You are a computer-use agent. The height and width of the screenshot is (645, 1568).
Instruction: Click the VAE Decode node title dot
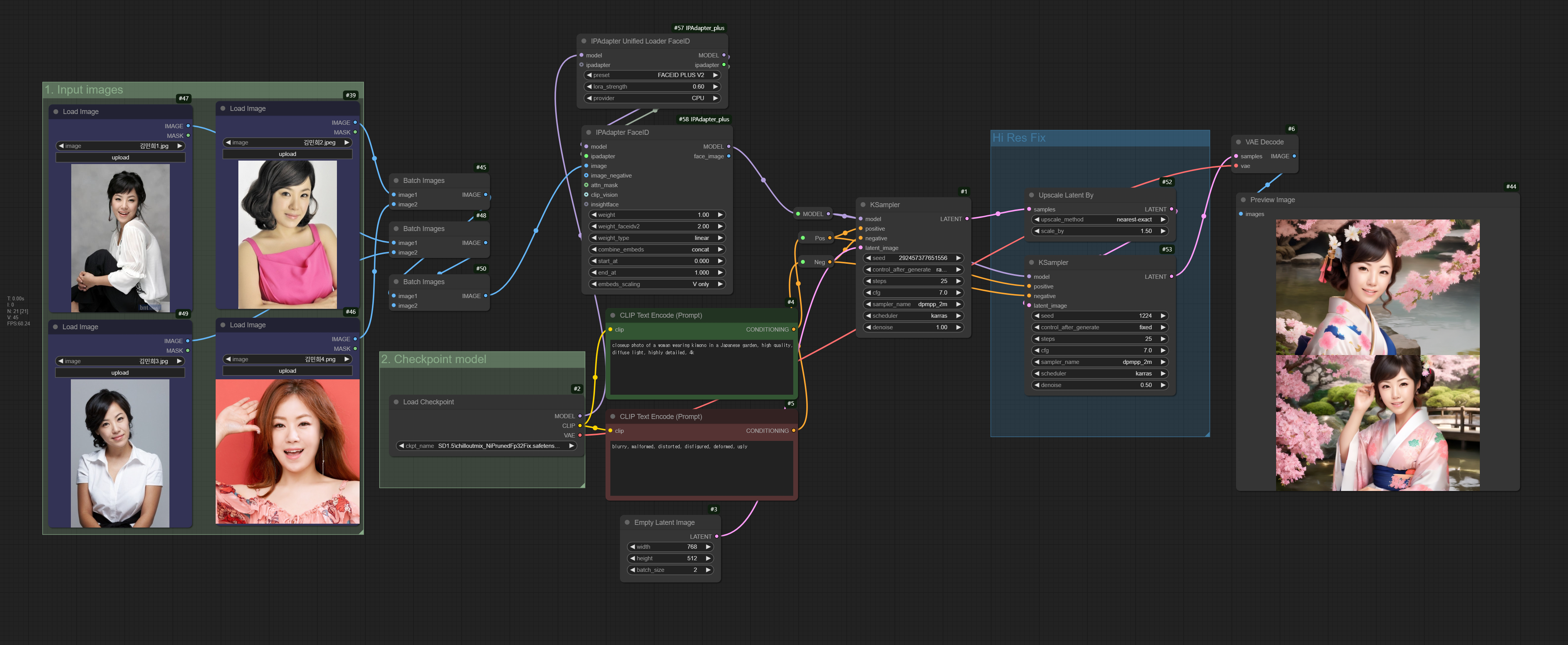1238,142
